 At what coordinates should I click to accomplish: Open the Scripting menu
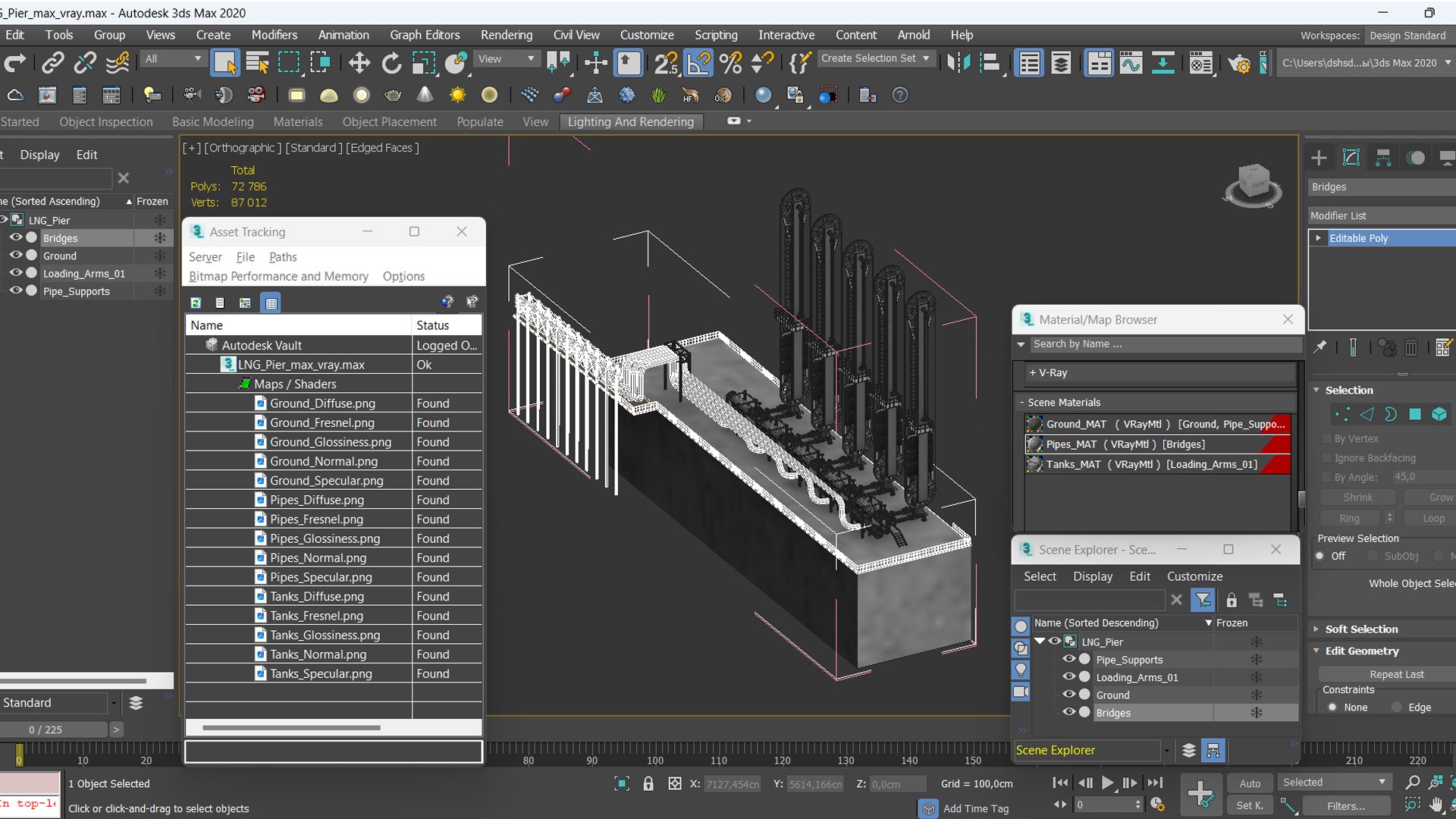point(715,35)
